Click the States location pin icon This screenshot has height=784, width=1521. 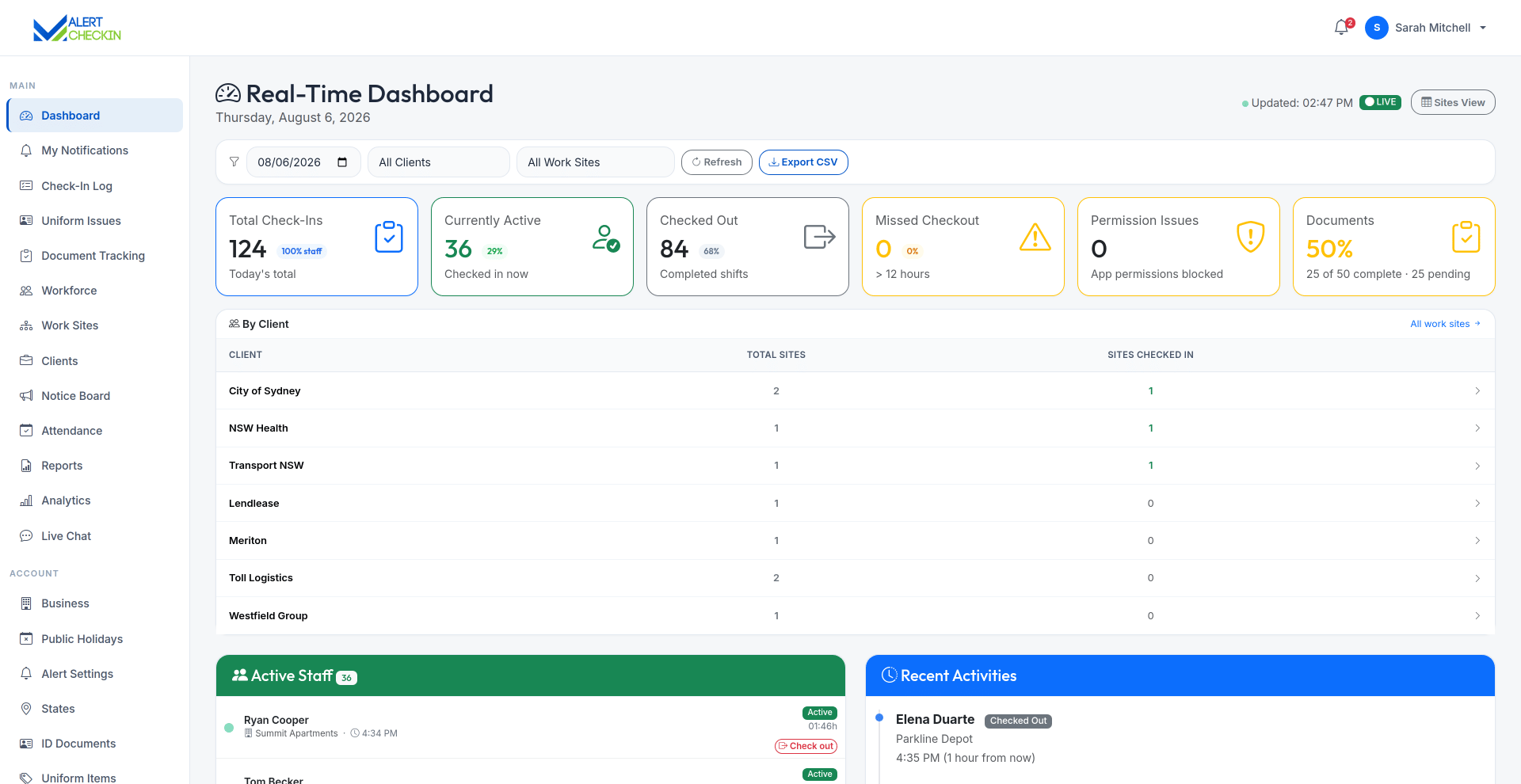tap(26, 709)
